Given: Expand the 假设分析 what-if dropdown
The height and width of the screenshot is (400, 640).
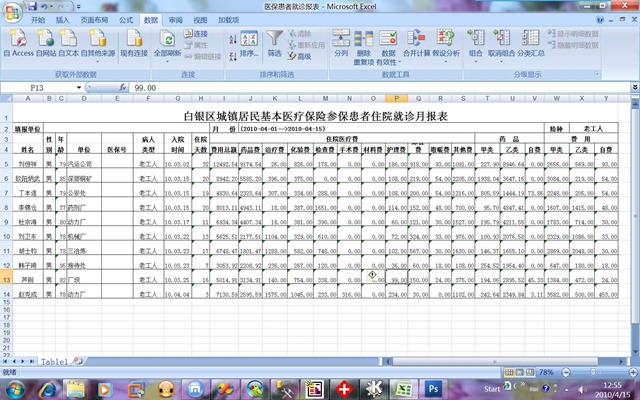Looking at the screenshot, I should pos(446,53).
